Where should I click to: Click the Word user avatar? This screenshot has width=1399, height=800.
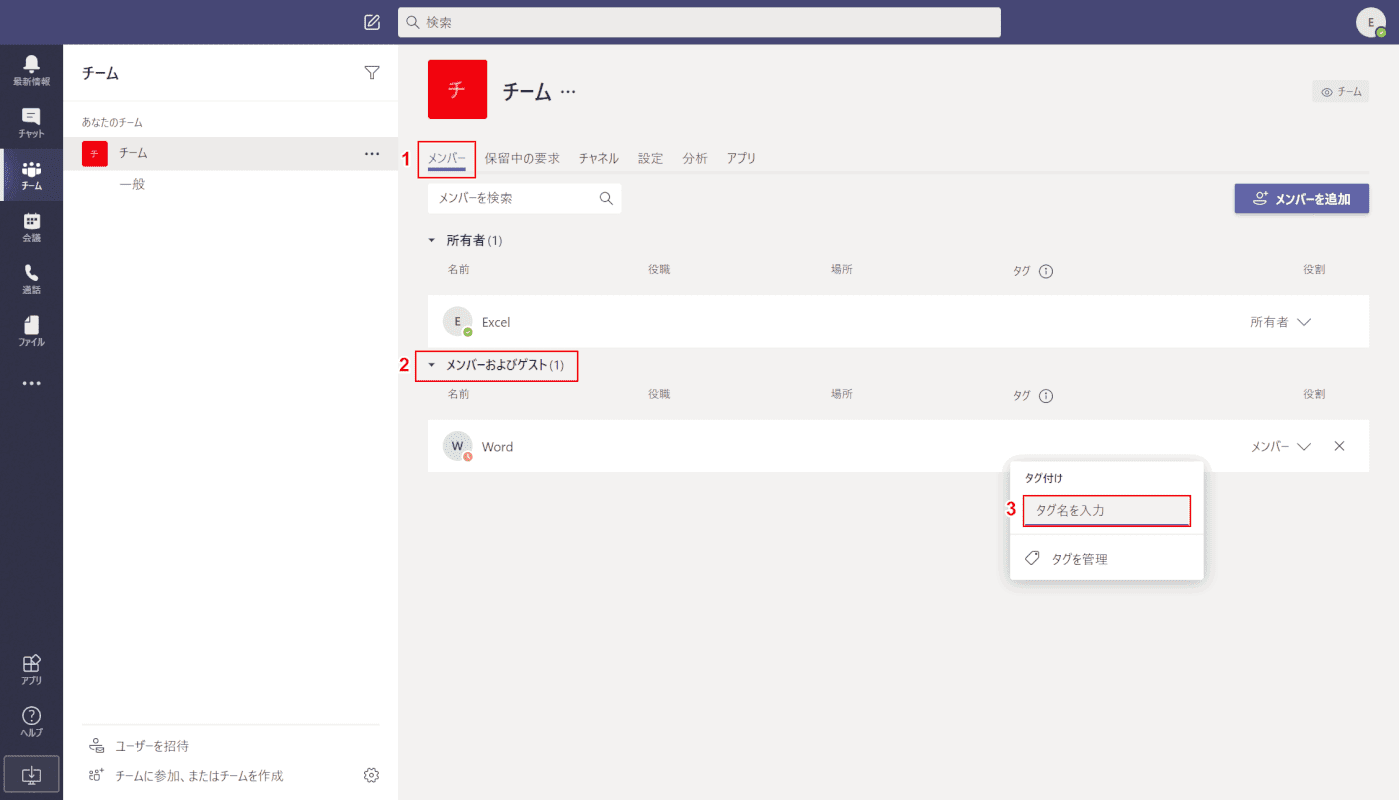(458, 446)
